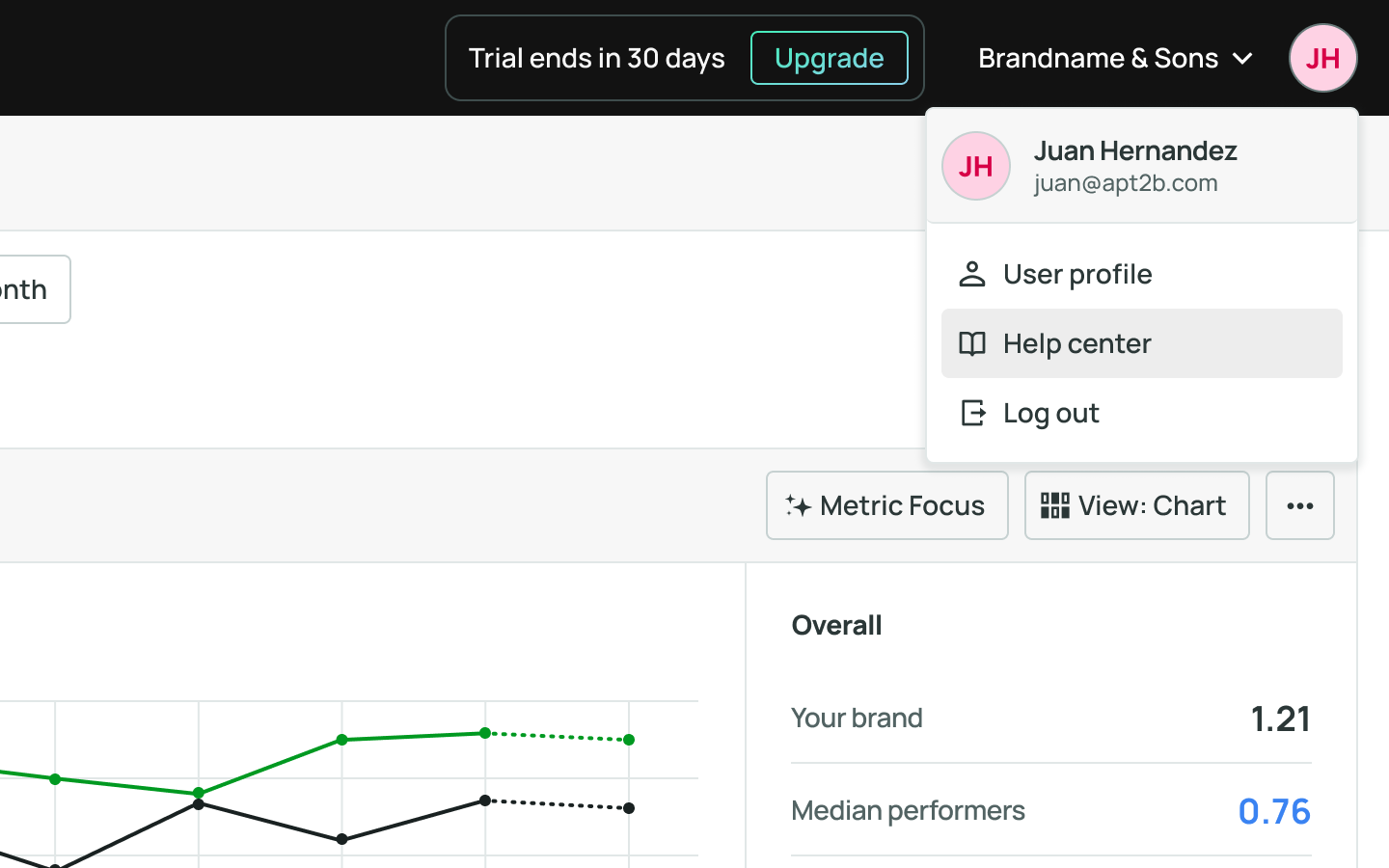Click the Median performers value 0.76
Viewport: 1389px width, 868px height.
pyautogui.click(x=1273, y=811)
